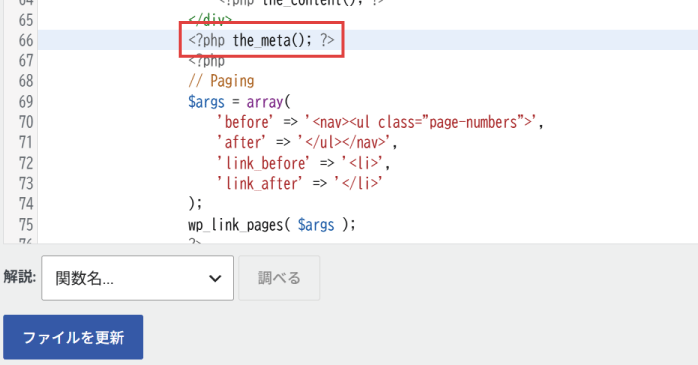Image resolution: width=698 pixels, height=365 pixels.
Task: Click the 'before' key on line 70
Action: [244, 122]
